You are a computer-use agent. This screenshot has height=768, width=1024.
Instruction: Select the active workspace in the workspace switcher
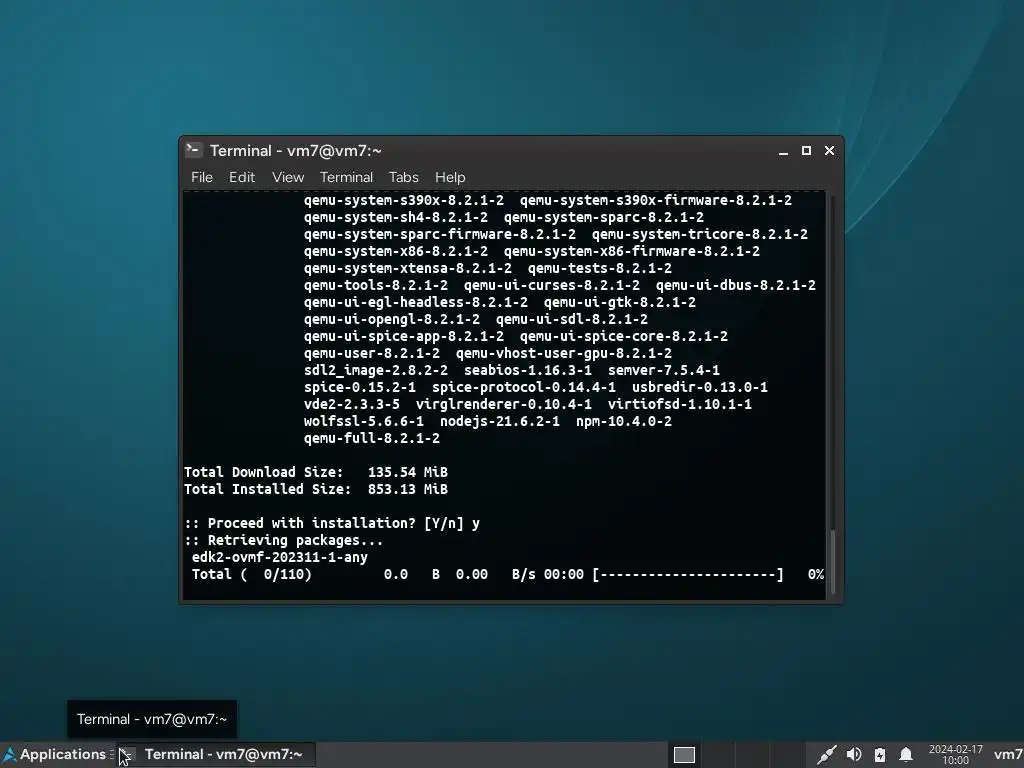coord(684,755)
